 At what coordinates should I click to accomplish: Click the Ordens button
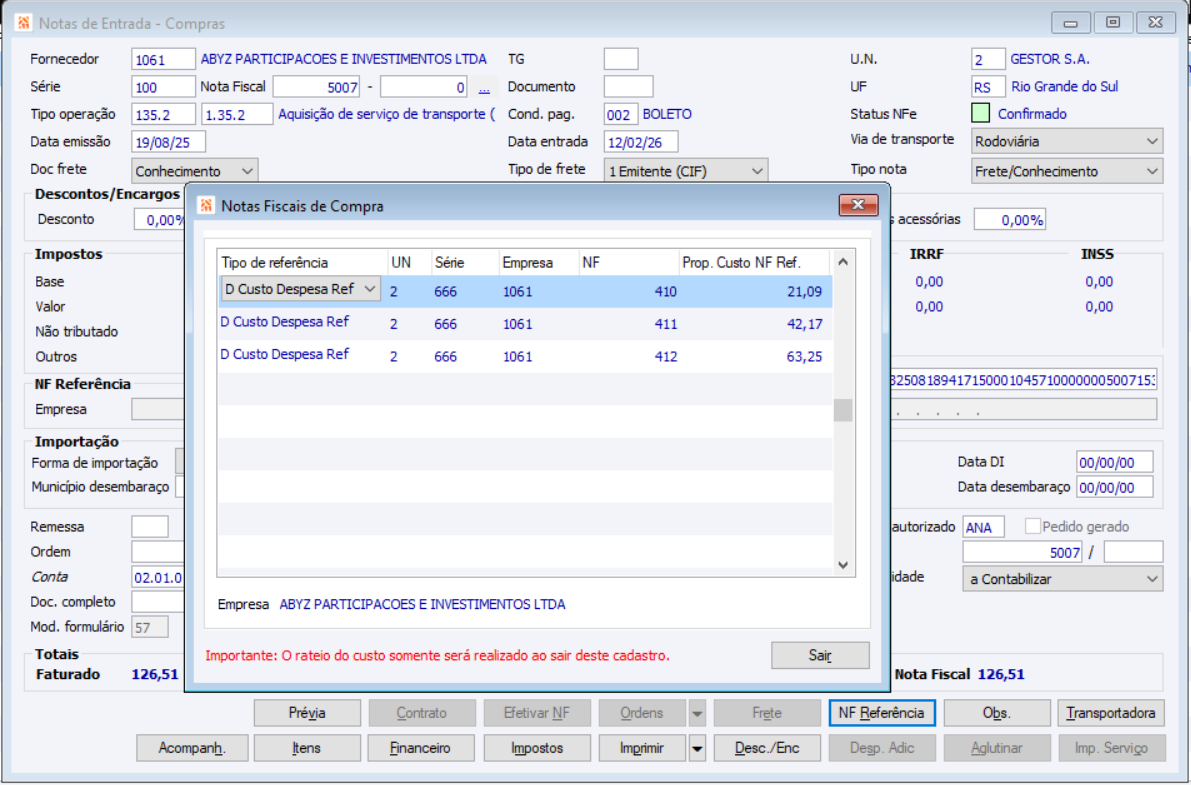click(x=642, y=714)
